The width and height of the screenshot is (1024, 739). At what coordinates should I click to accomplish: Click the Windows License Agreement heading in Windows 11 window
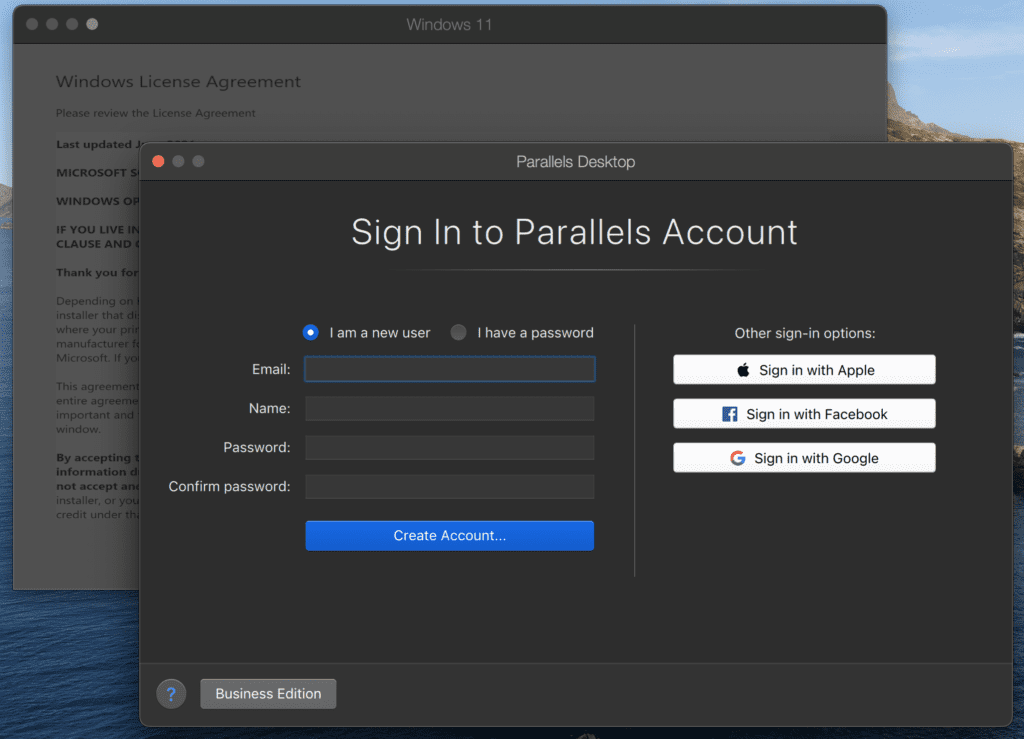pos(178,82)
